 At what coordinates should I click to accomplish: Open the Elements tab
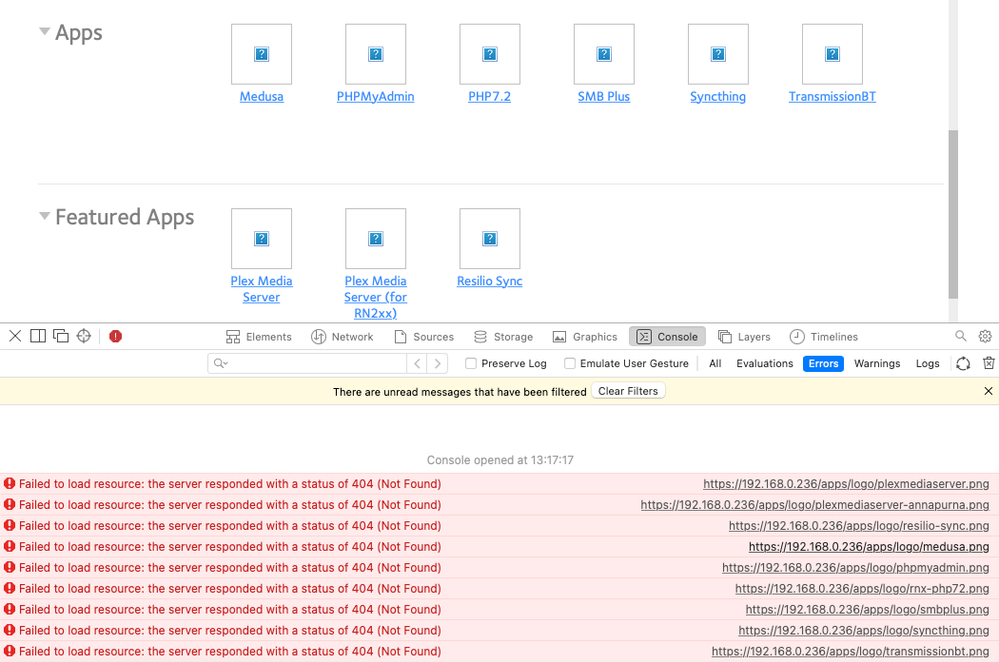click(x=259, y=336)
